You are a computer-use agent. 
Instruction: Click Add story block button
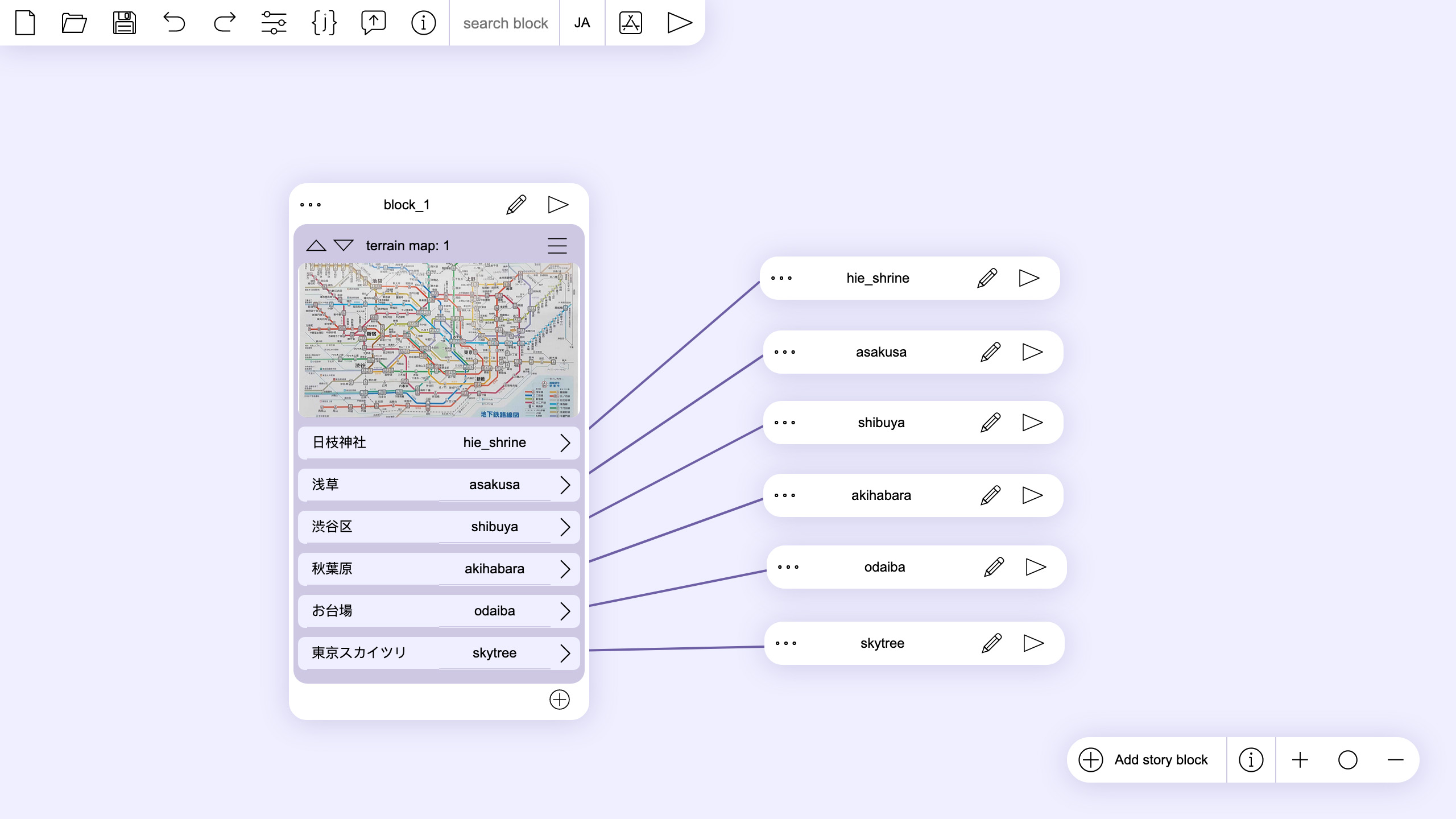tap(1143, 760)
